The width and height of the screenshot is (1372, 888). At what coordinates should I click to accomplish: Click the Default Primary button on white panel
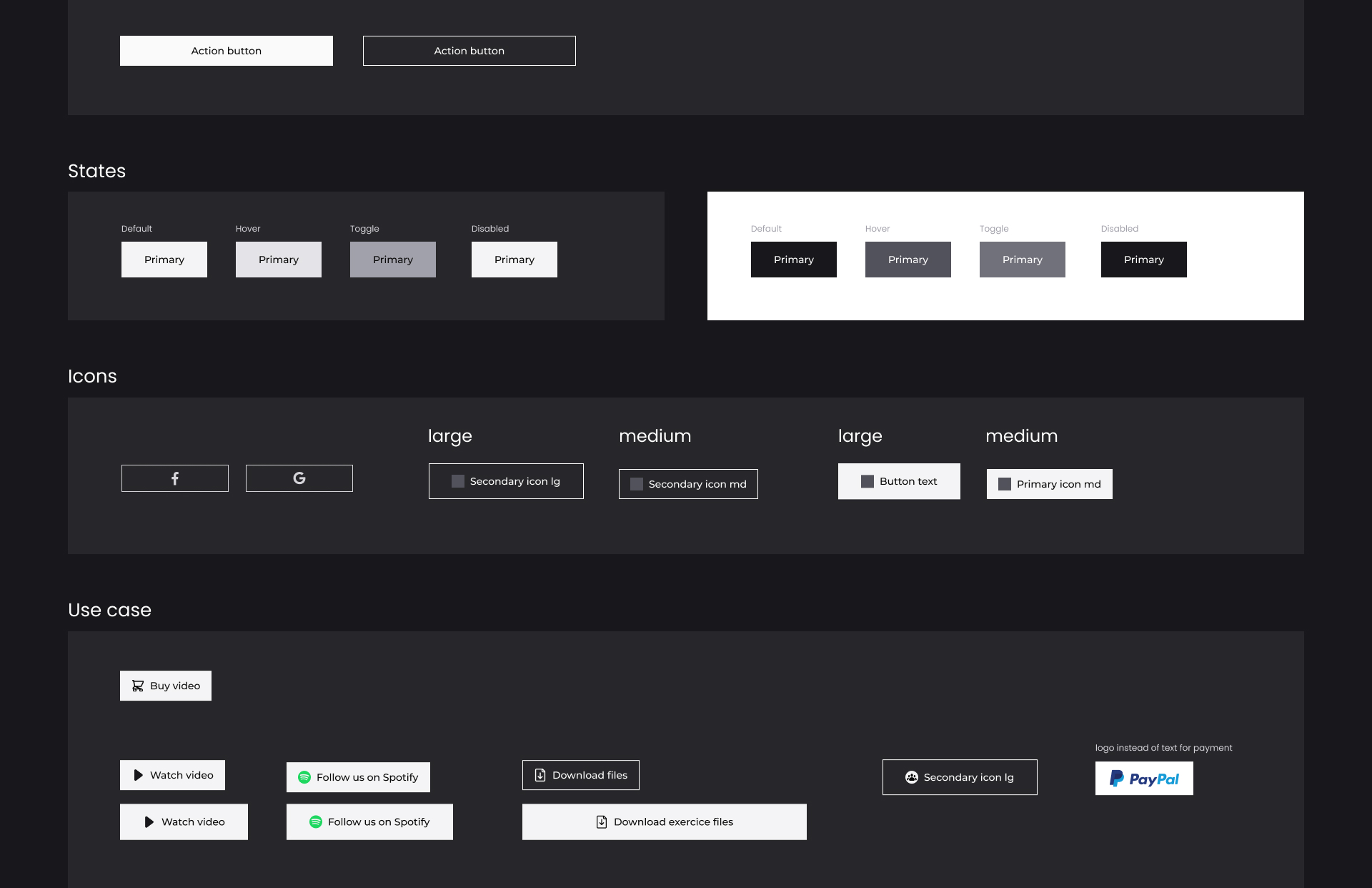794,260
